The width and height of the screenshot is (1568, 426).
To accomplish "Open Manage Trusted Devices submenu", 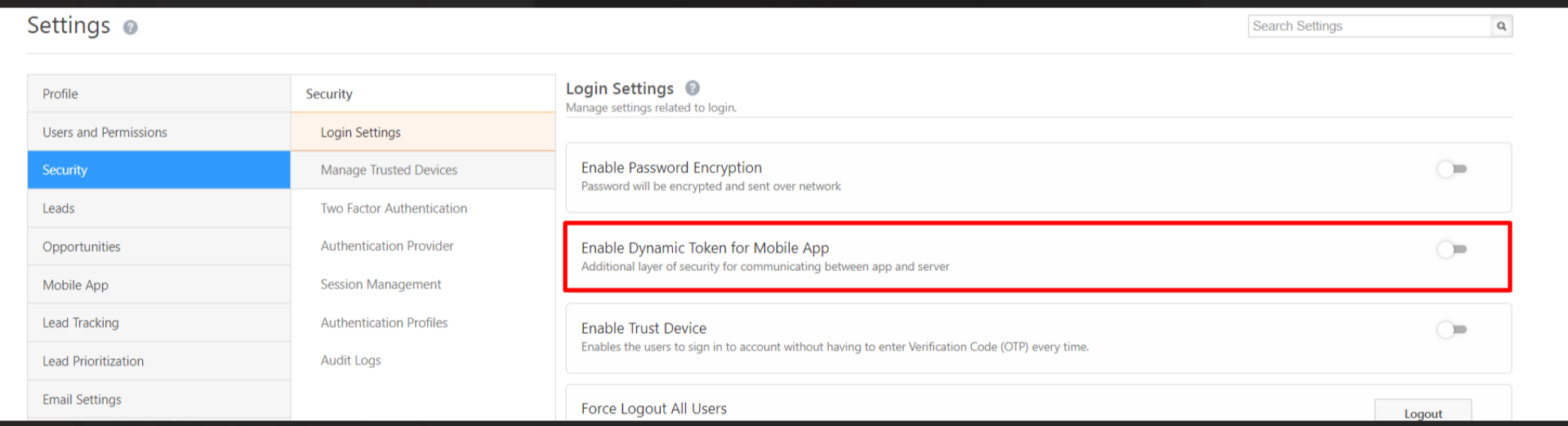I will click(x=389, y=170).
